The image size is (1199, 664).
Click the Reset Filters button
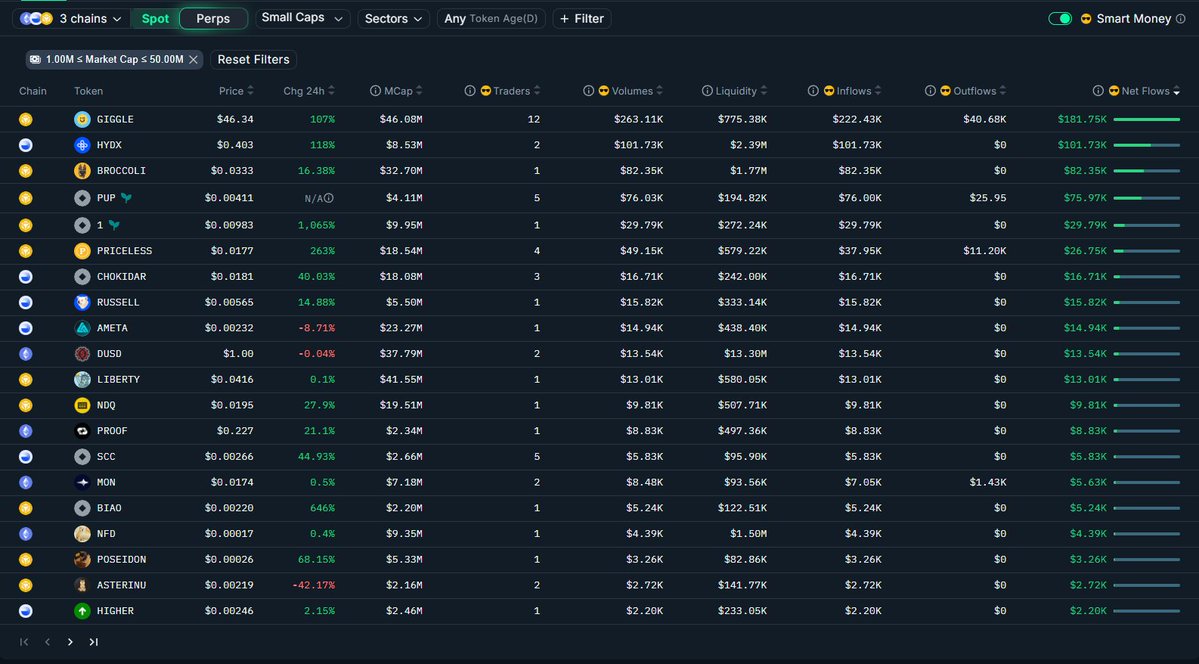(x=253, y=60)
